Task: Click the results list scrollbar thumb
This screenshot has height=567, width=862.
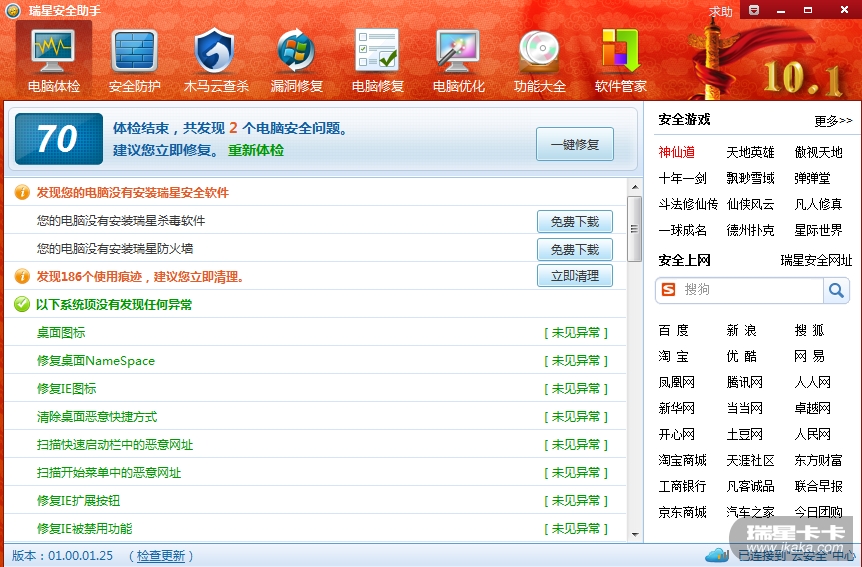Action: point(634,229)
